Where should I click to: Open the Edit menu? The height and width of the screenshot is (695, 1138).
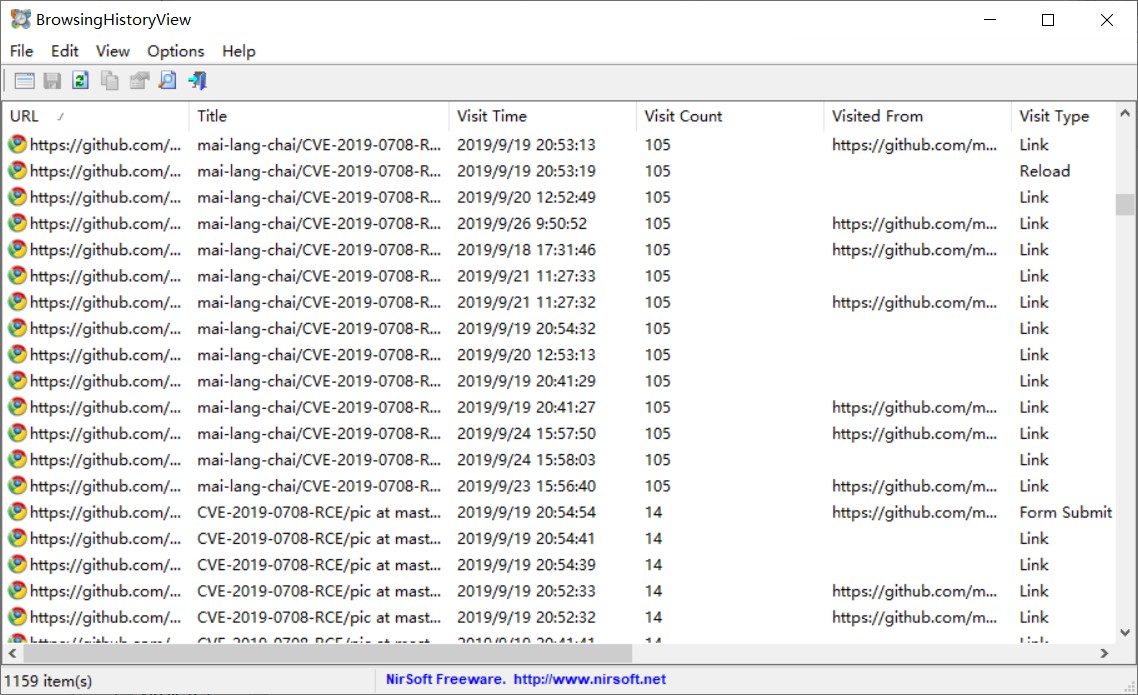[65, 51]
